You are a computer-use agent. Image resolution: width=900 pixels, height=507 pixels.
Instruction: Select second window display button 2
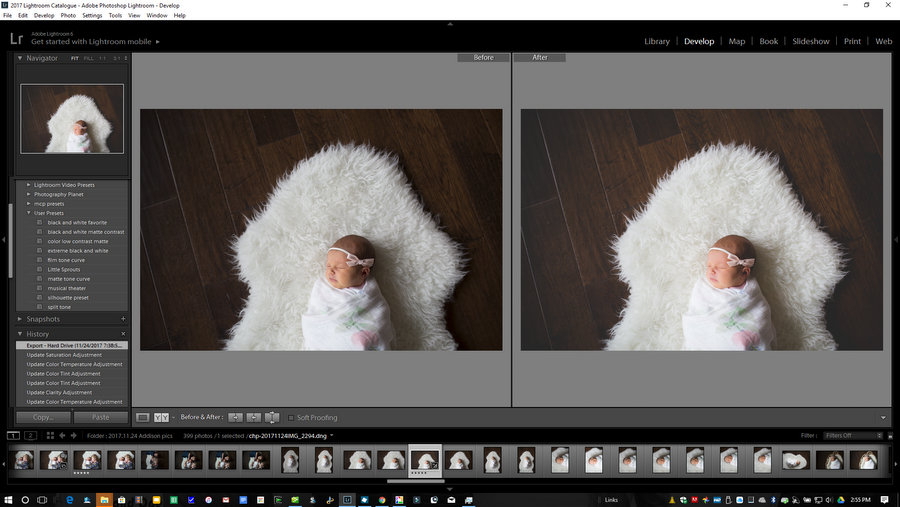(31, 436)
